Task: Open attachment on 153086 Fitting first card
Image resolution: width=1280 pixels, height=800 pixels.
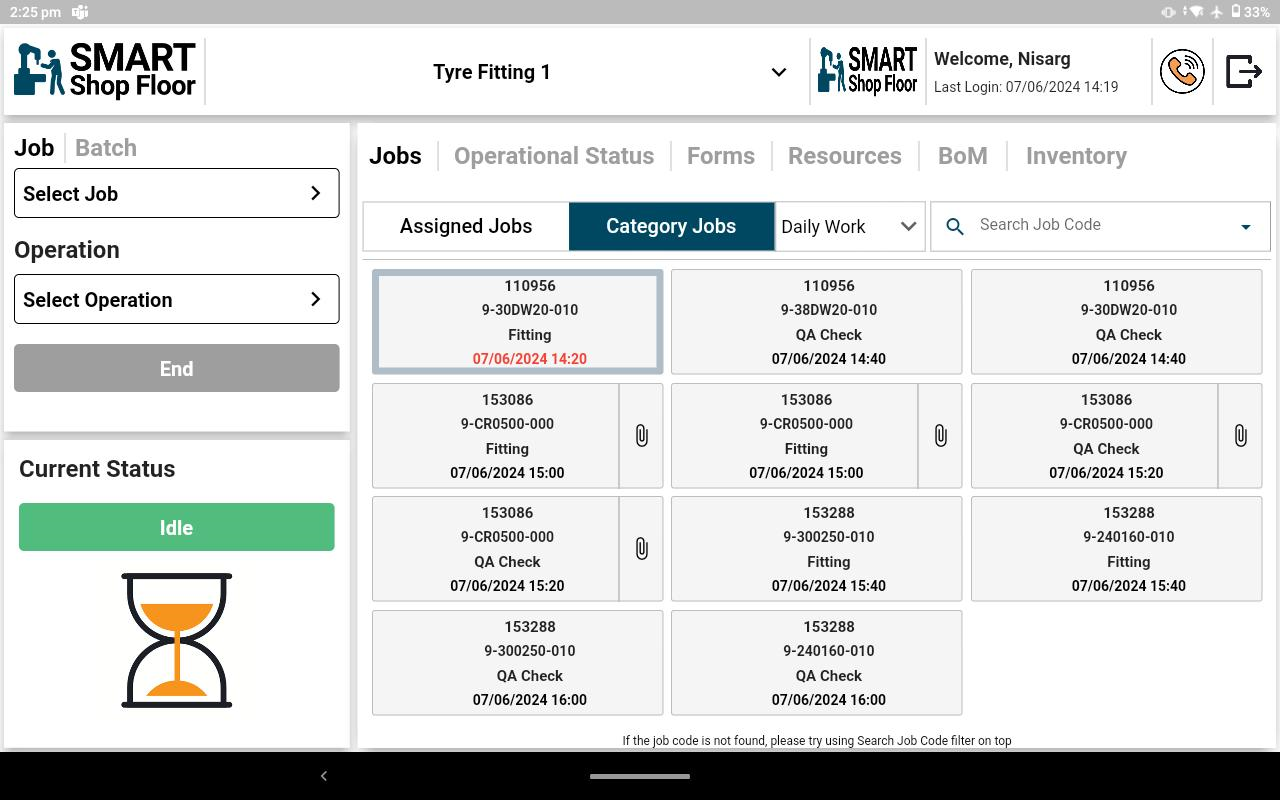Action: (x=641, y=436)
